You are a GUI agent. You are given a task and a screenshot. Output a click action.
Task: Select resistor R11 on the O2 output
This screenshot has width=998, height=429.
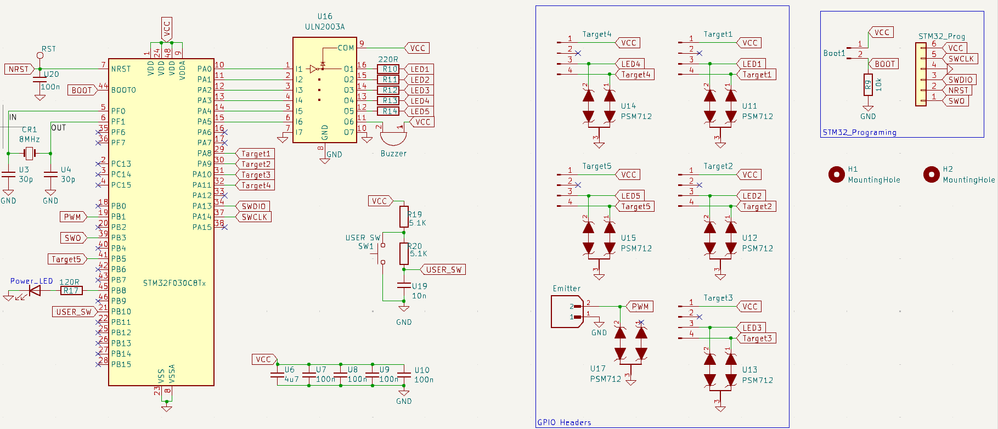(x=389, y=80)
